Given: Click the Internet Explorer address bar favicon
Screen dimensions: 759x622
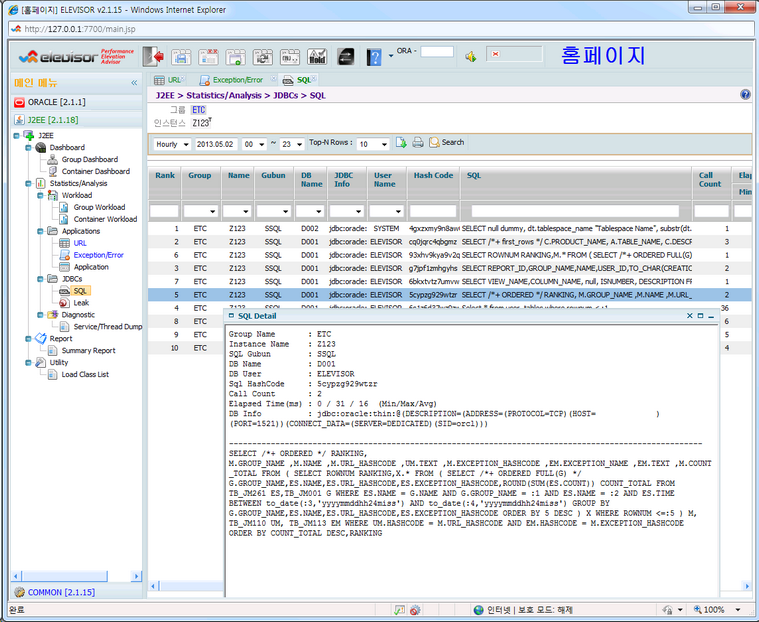Looking at the screenshot, I should point(16,29).
